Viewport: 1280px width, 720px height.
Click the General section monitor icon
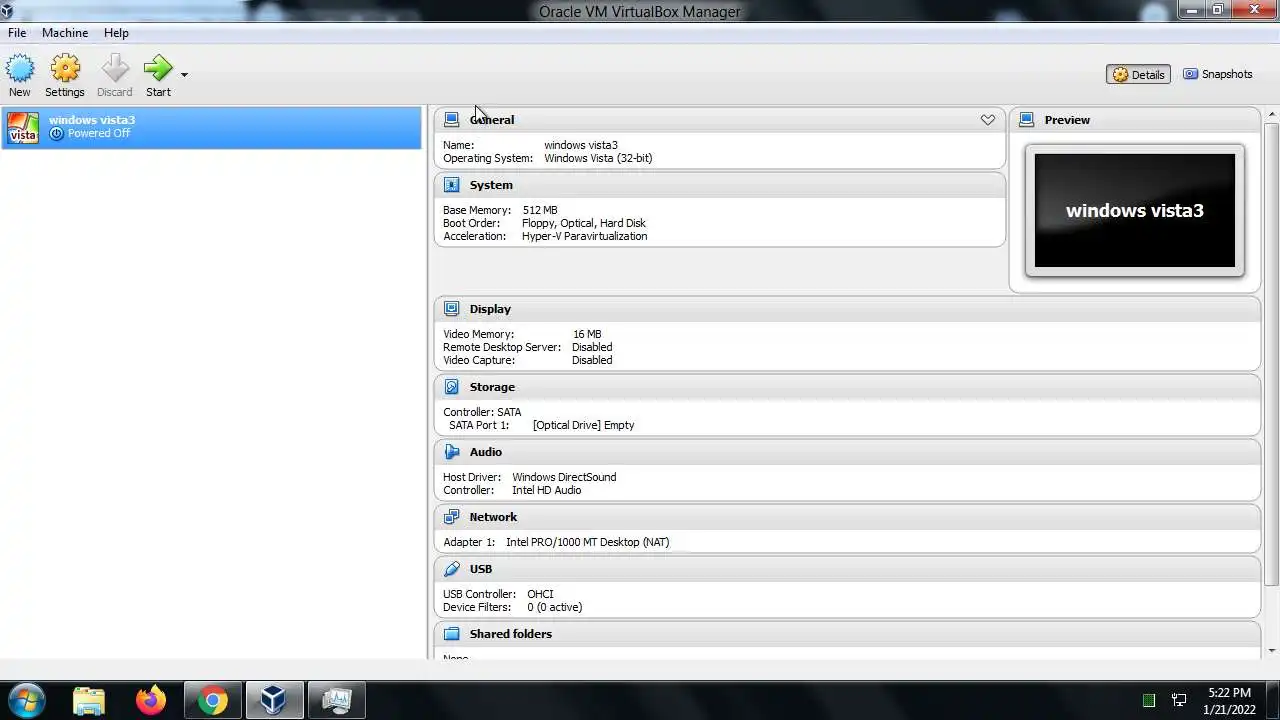451,120
